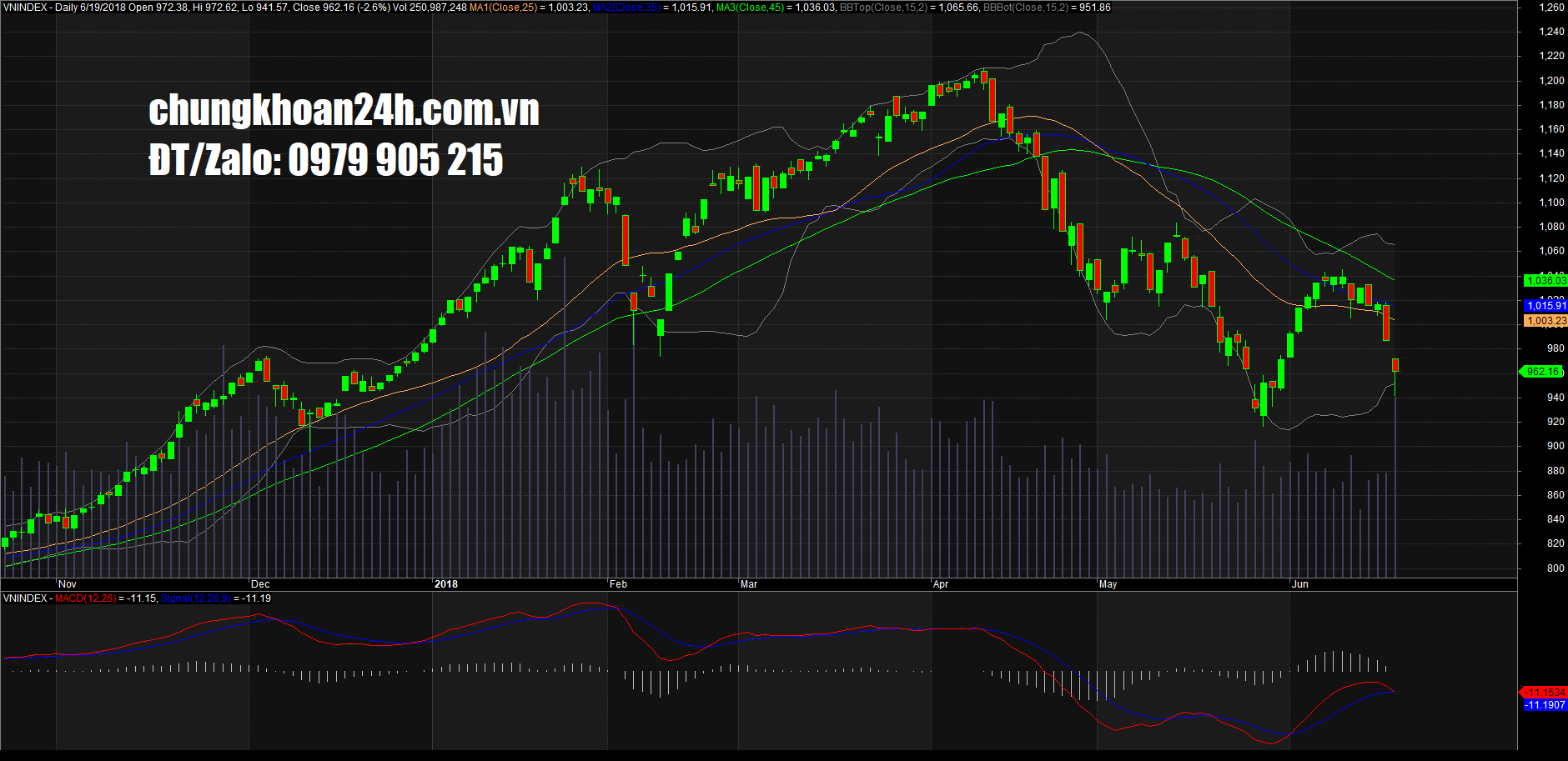Click the Jun marker on time axis
Viewport: 1568px width, 761px height.
1299,584
